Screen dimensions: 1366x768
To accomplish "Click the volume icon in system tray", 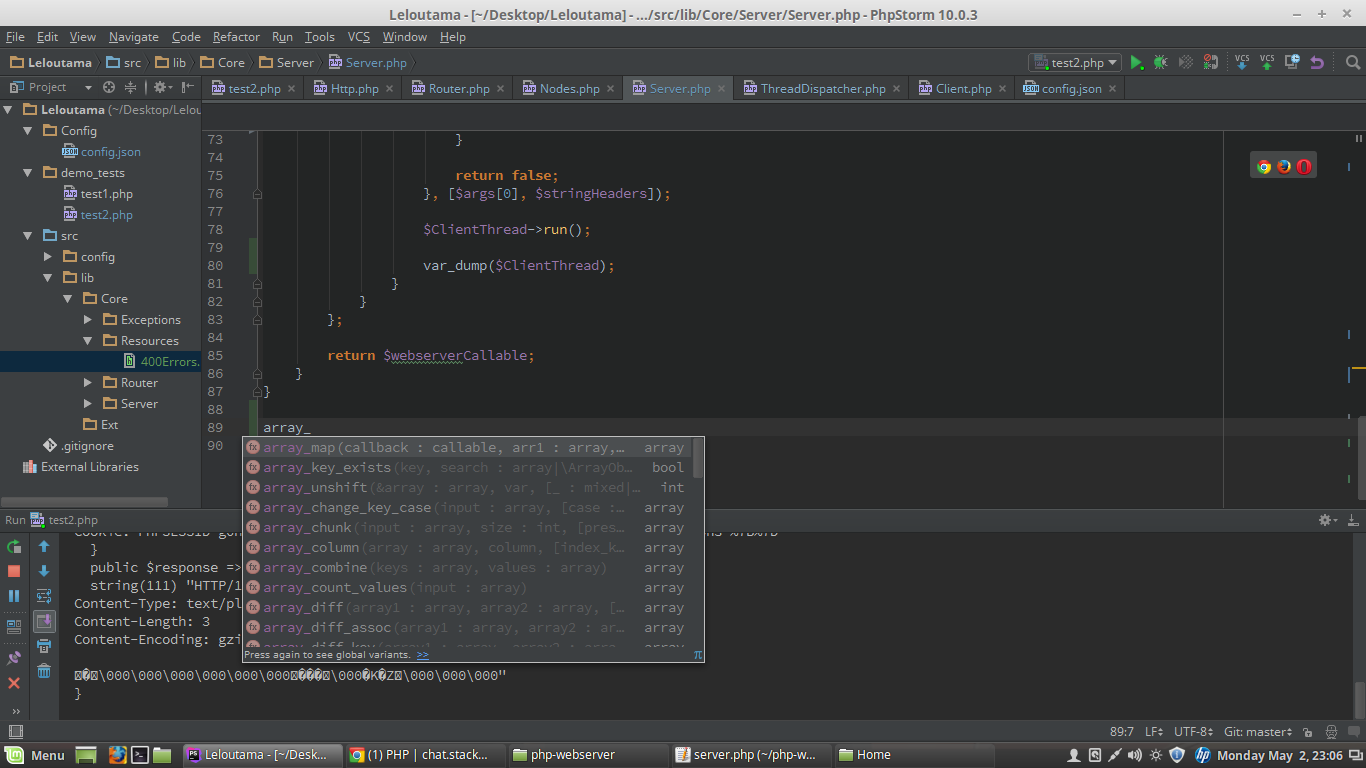I will point(1135,755).
